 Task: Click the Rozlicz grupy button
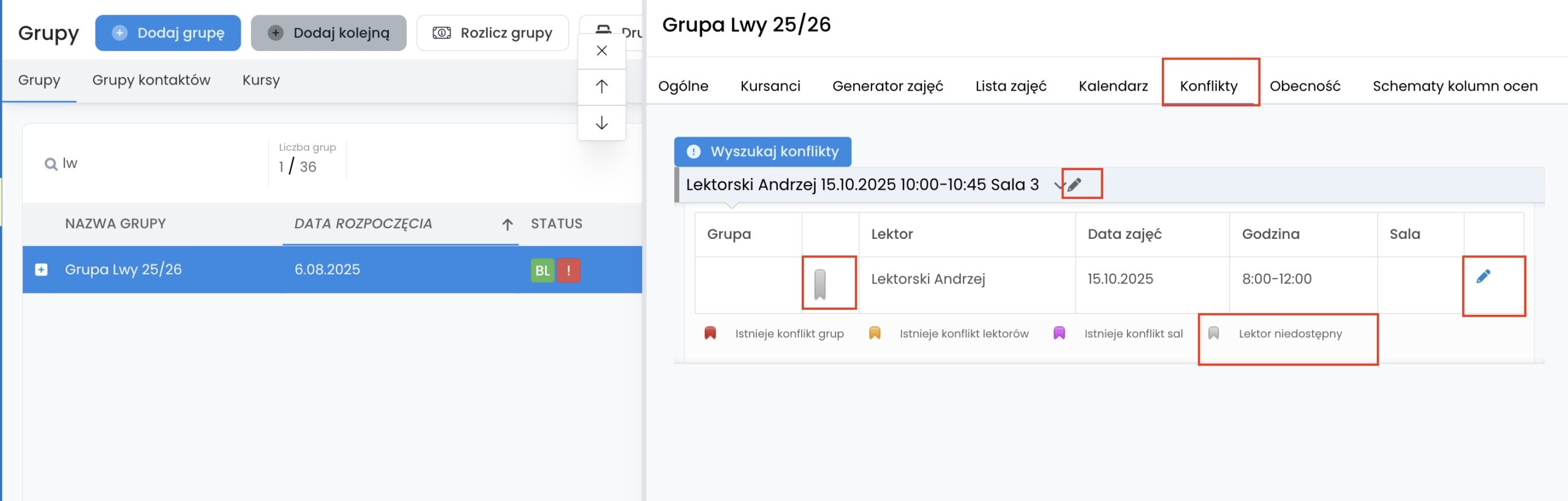click(492, 33)
